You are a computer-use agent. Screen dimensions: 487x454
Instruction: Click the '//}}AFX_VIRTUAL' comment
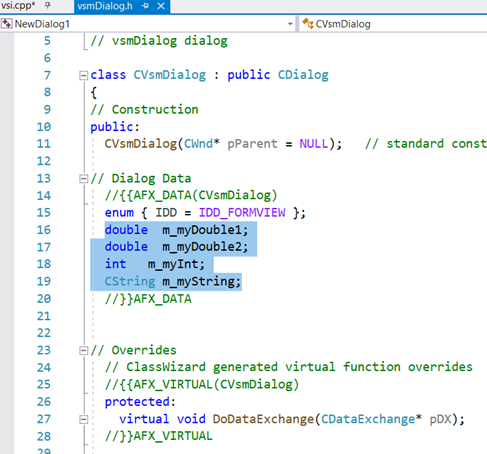pyautogui.click(x=159, y=436)
